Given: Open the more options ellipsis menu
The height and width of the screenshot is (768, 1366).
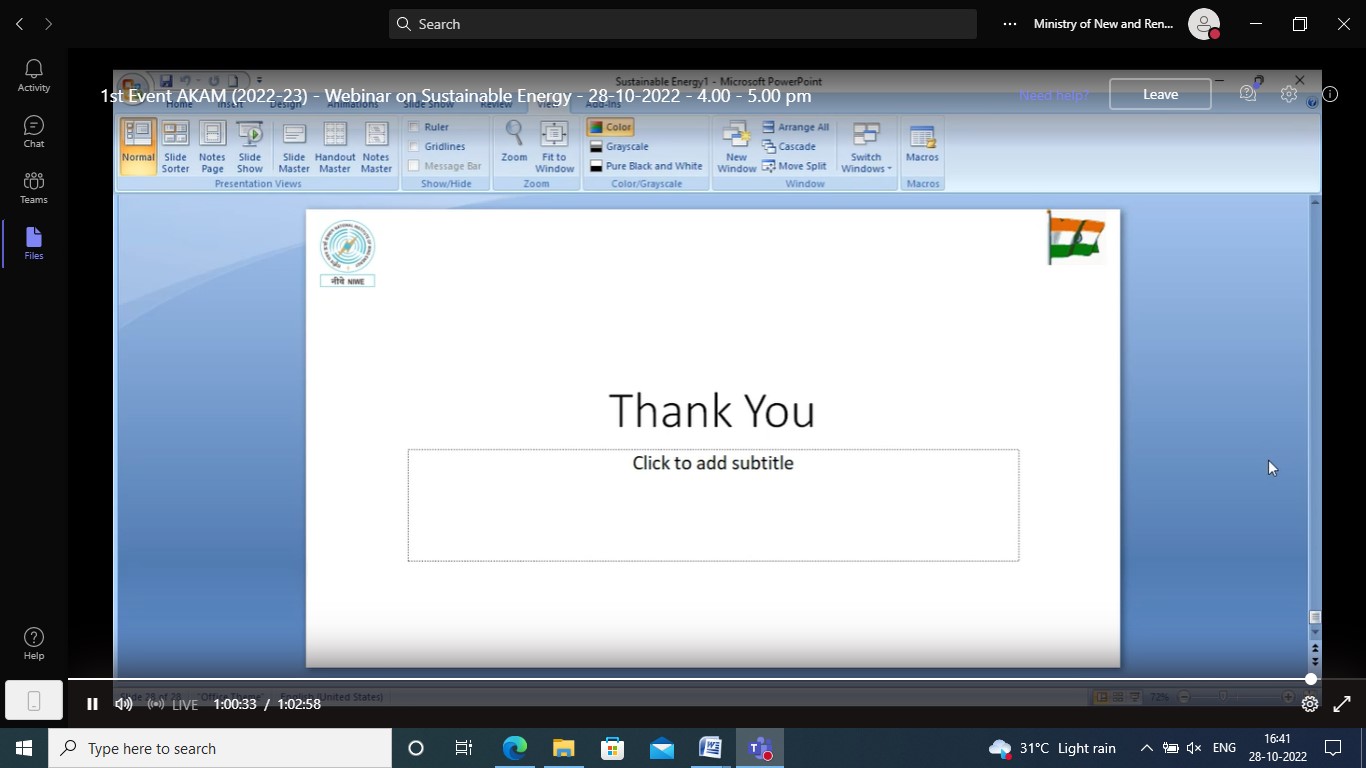Looking at the screenshot, I should (1010, 24).
